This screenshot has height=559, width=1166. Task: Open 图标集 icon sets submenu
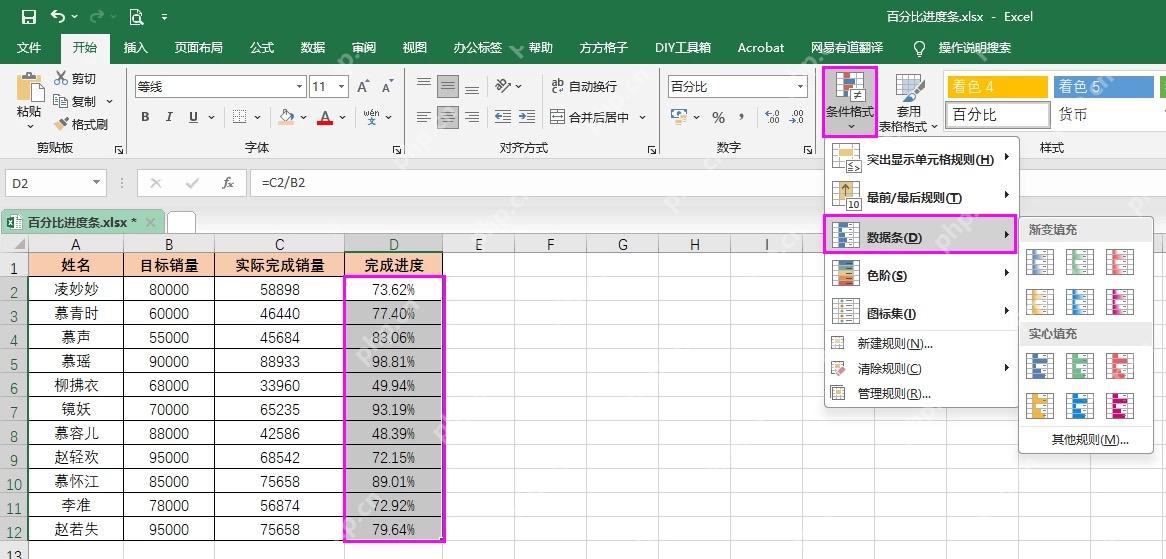point(921,314)
